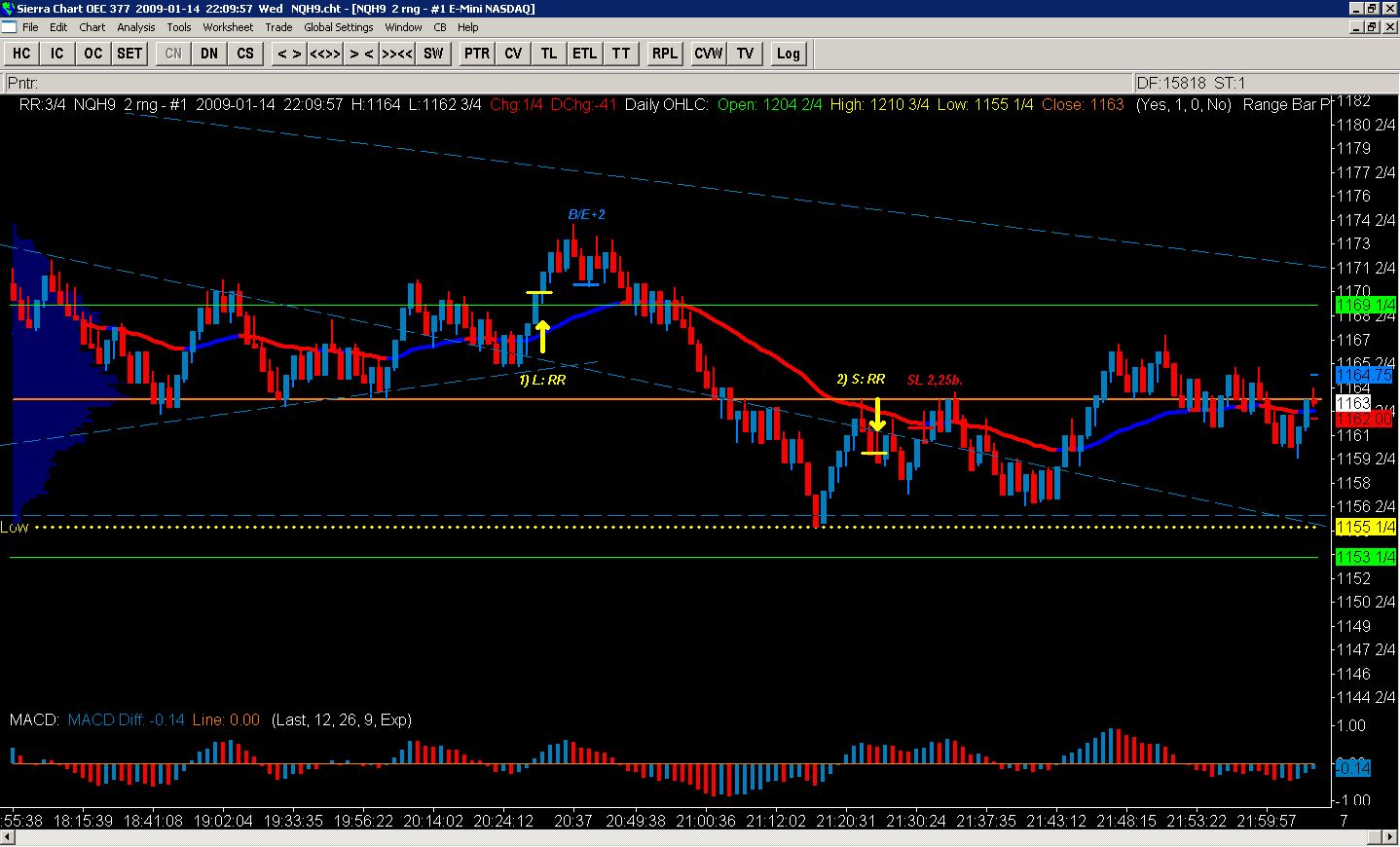
Task: Click the HC toolbar button
Action: (21, 54)
